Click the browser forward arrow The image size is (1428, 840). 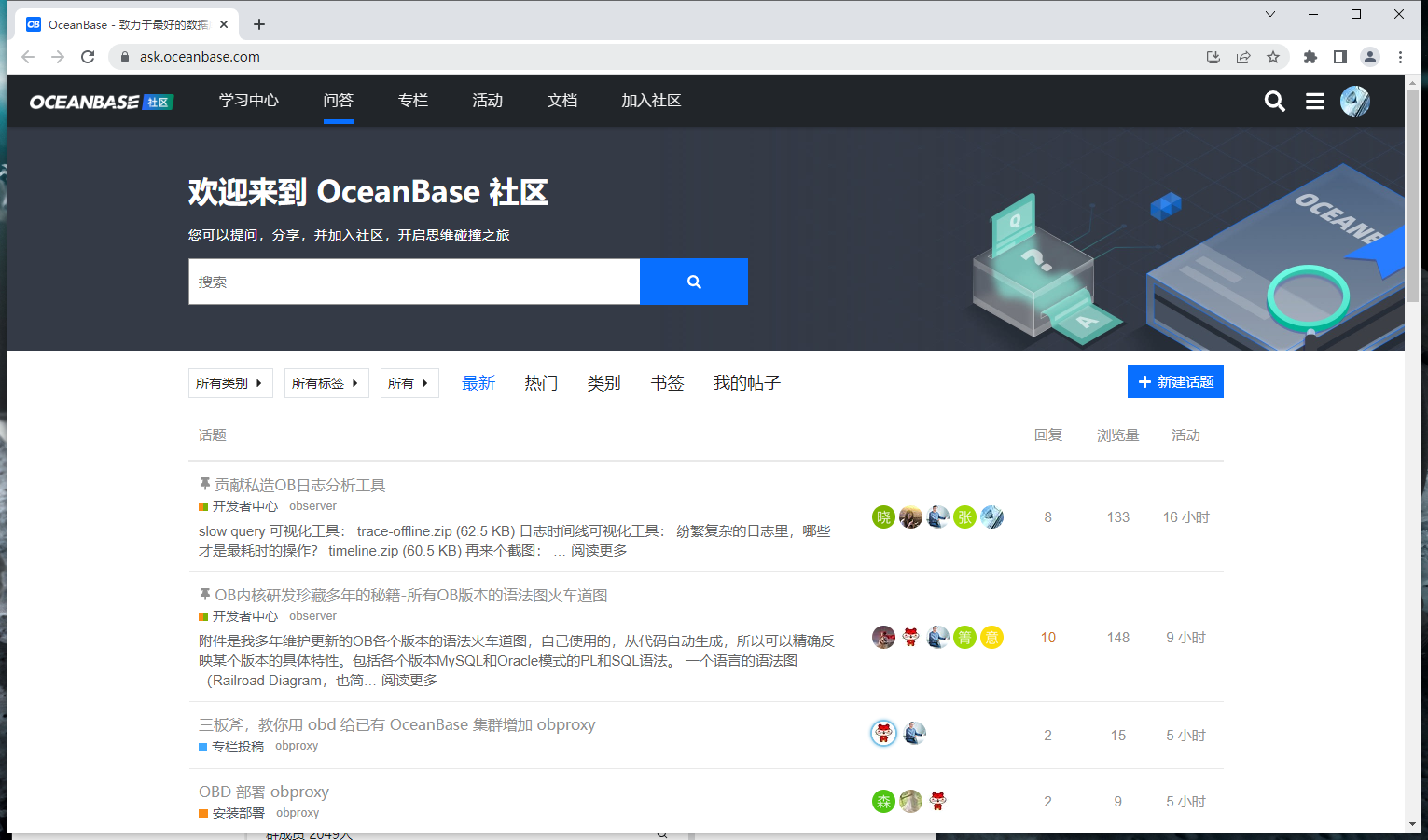click(x=58, y=57)
